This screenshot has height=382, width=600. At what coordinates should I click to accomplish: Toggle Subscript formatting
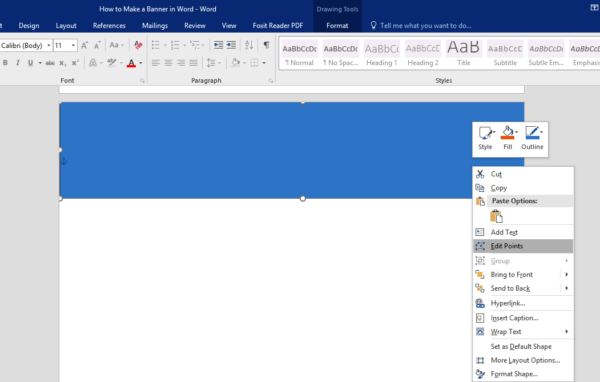coord(63,63)
